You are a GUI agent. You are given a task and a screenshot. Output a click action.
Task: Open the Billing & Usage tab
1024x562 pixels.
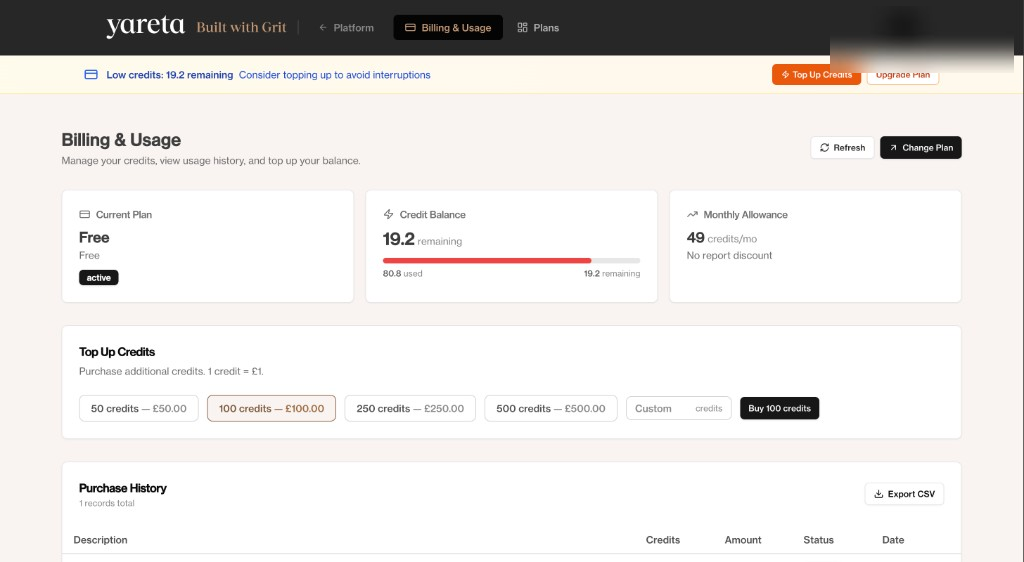(448, 27)
